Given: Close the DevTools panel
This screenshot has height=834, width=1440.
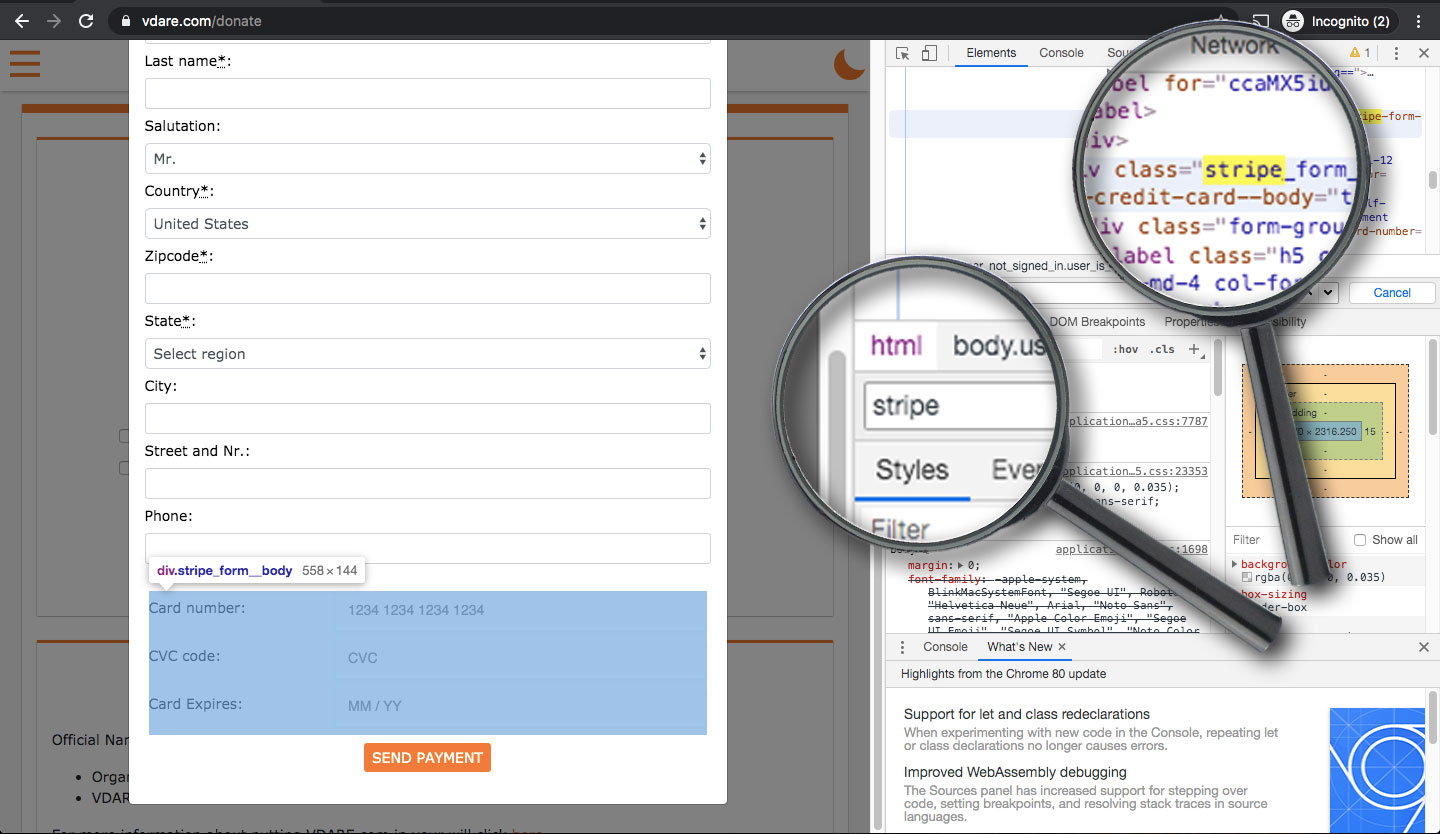Looking at the screenshot, I should tap(1423, 53).
